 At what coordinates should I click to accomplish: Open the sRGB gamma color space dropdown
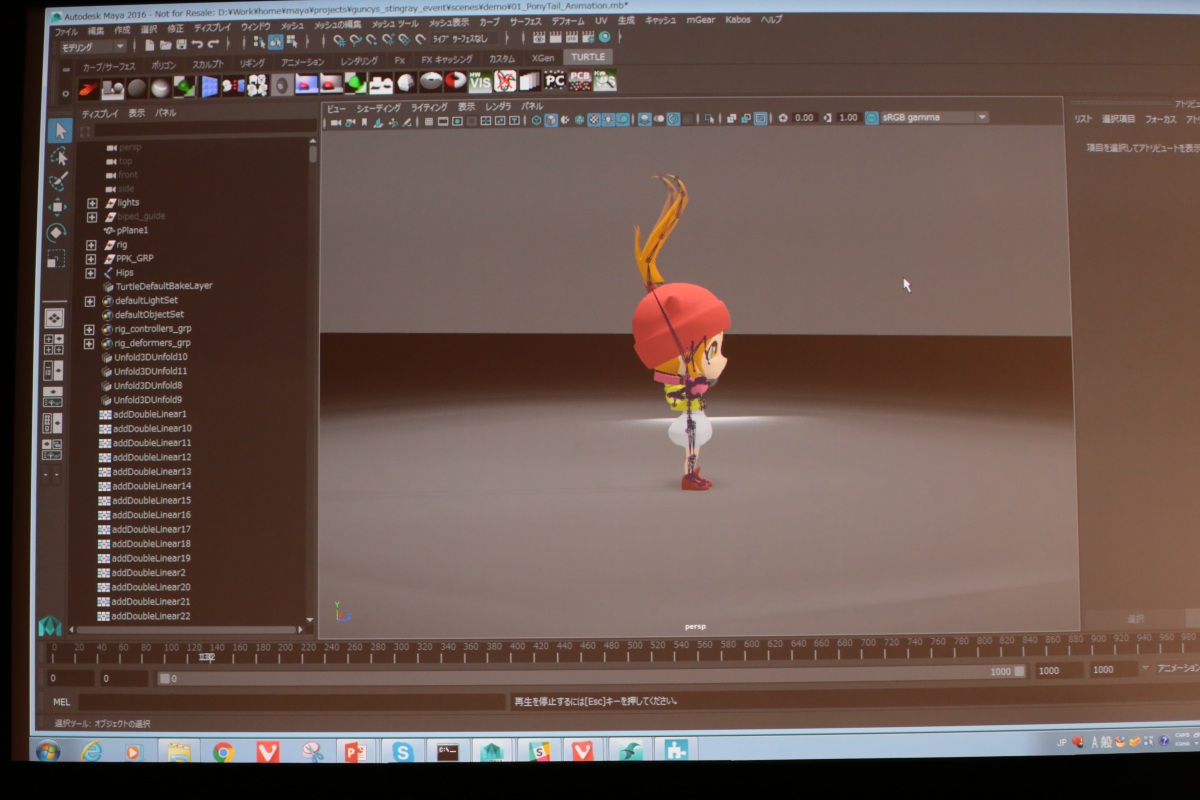(x=981, y=118)
